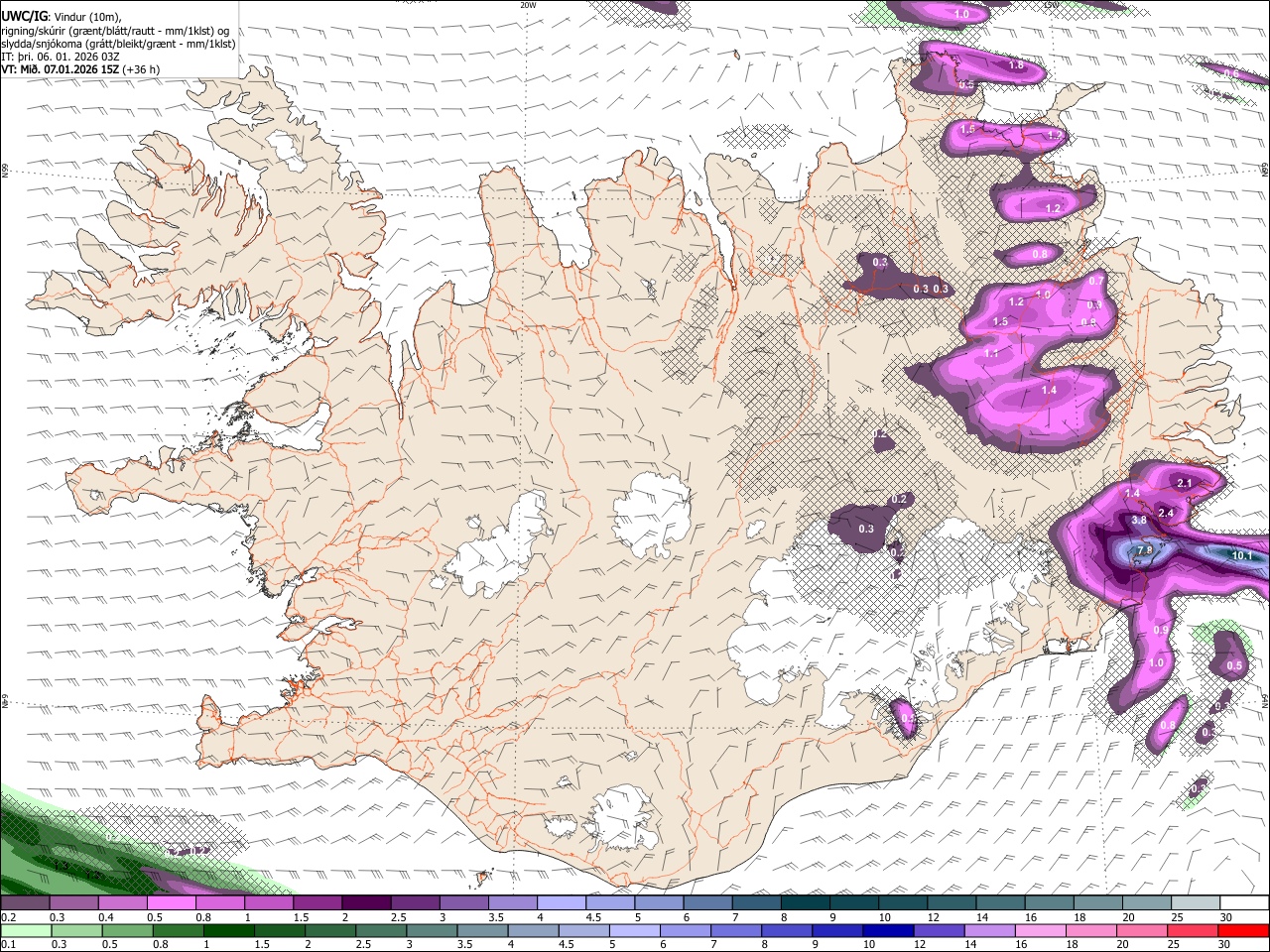The image size is (1270, 952).
Task: Click the 7.8 precipitation value on map
Action: coord(1144,550)
